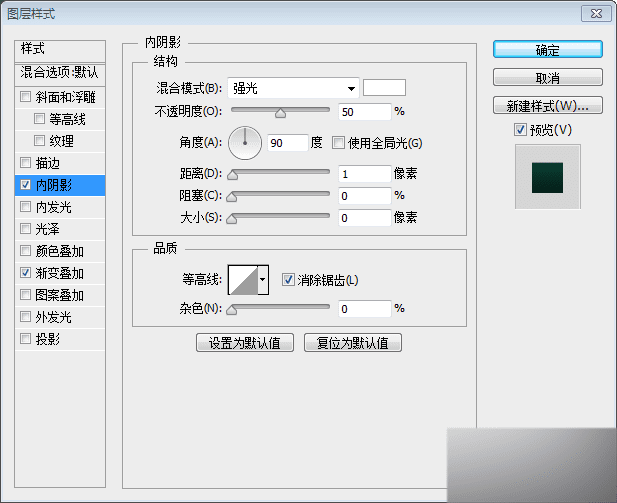Image resolution: width=617 pixels, height=503 pixels.
Task: Toggle 消除锯齿(L) checkbox
Action: tap(288, 280)
